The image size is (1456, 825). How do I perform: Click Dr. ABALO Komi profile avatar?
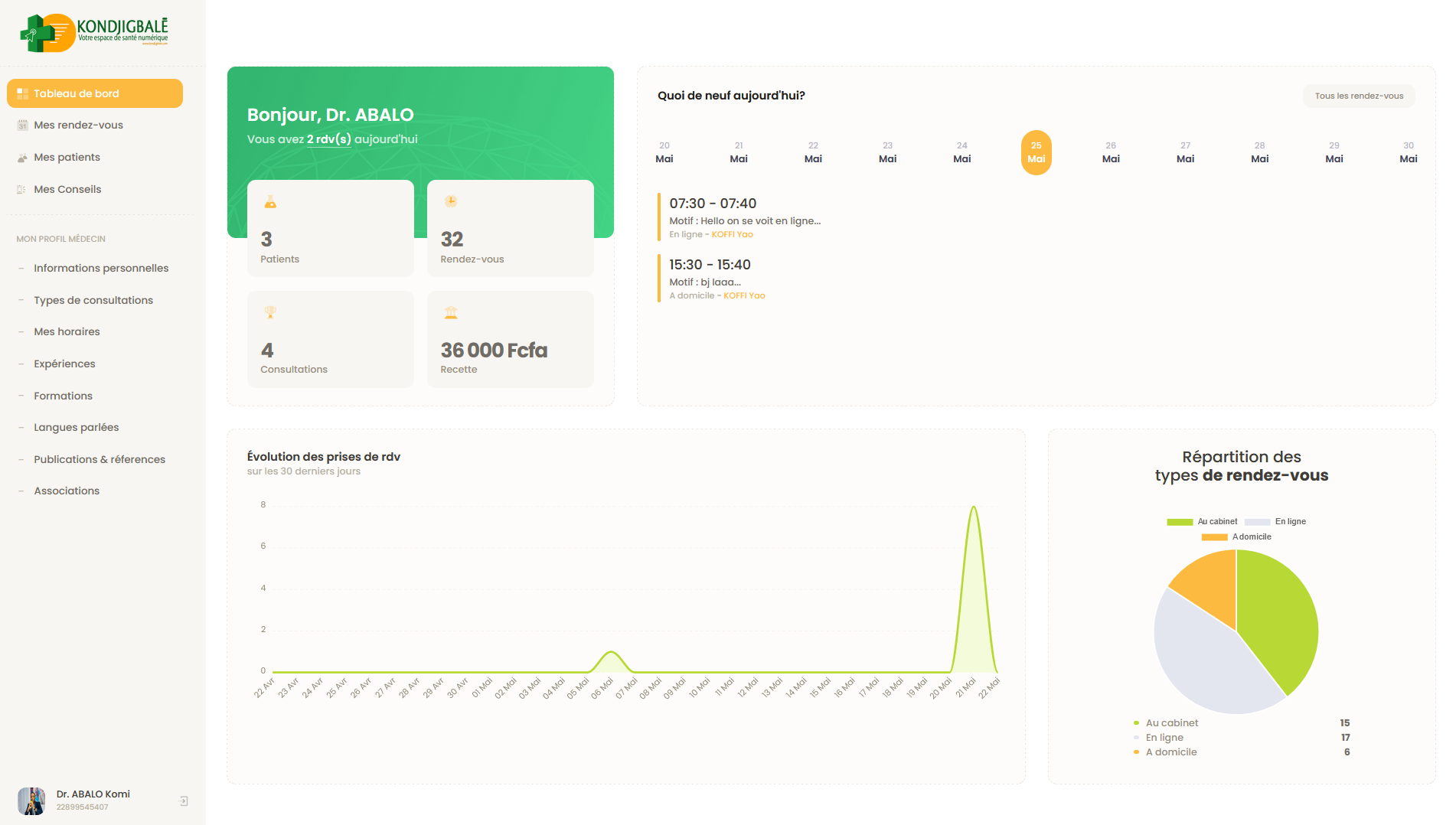31,801
